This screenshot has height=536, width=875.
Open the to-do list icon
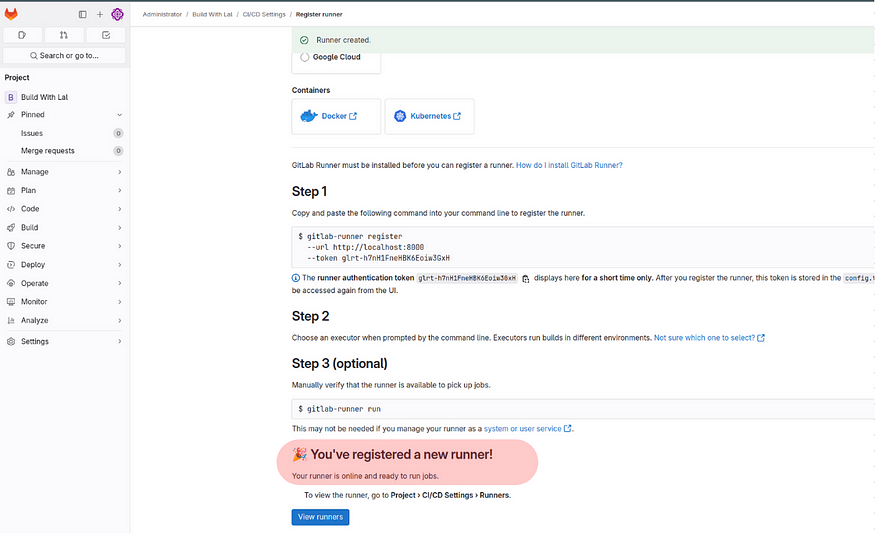click(x=106, y=35)
